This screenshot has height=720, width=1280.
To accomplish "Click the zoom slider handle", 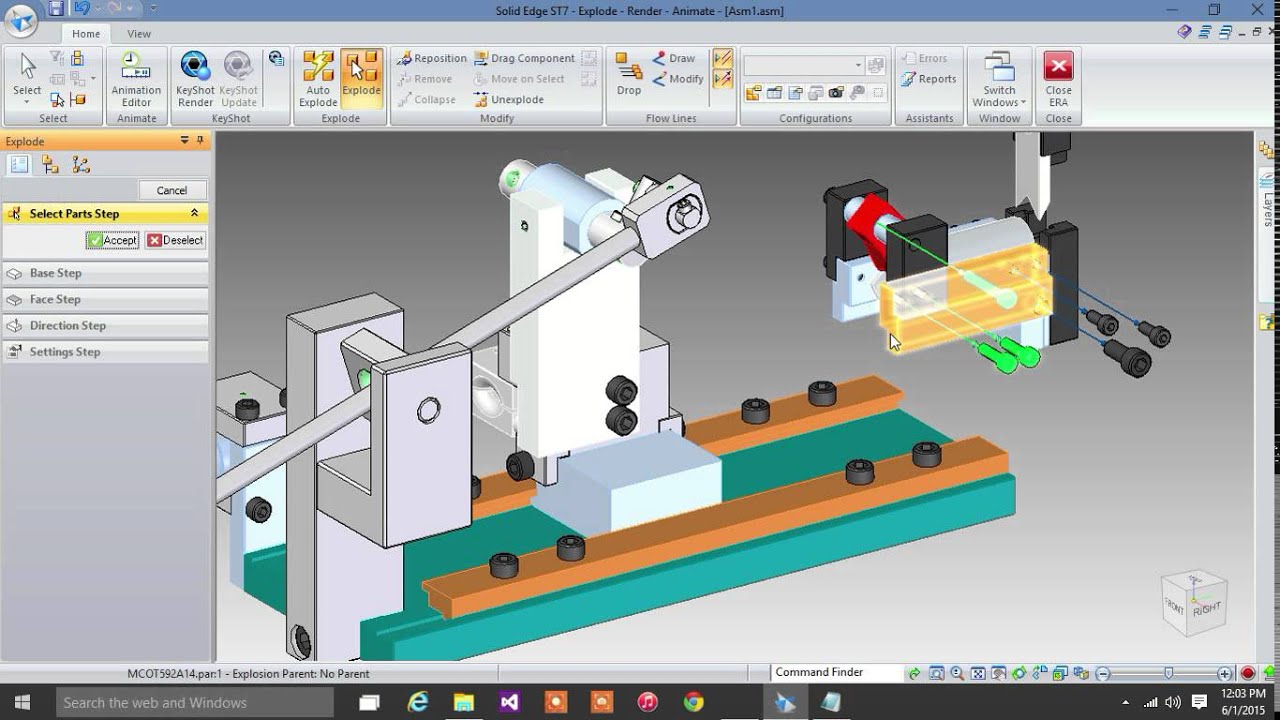I will [x=1168, y=673].
